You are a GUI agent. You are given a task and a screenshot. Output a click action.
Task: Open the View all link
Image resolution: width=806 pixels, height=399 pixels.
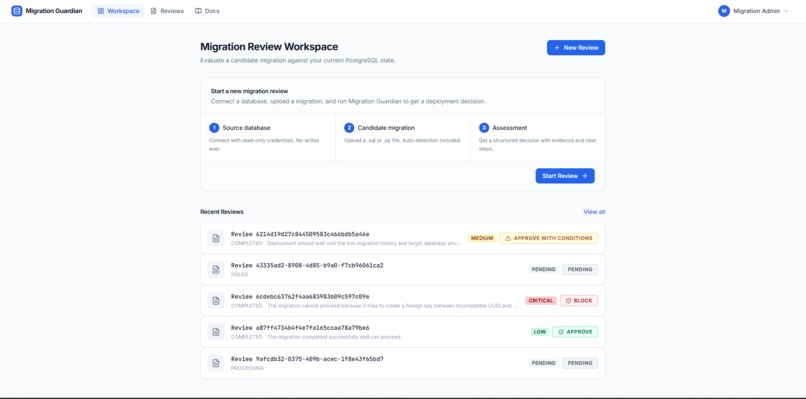click(594, 212)
